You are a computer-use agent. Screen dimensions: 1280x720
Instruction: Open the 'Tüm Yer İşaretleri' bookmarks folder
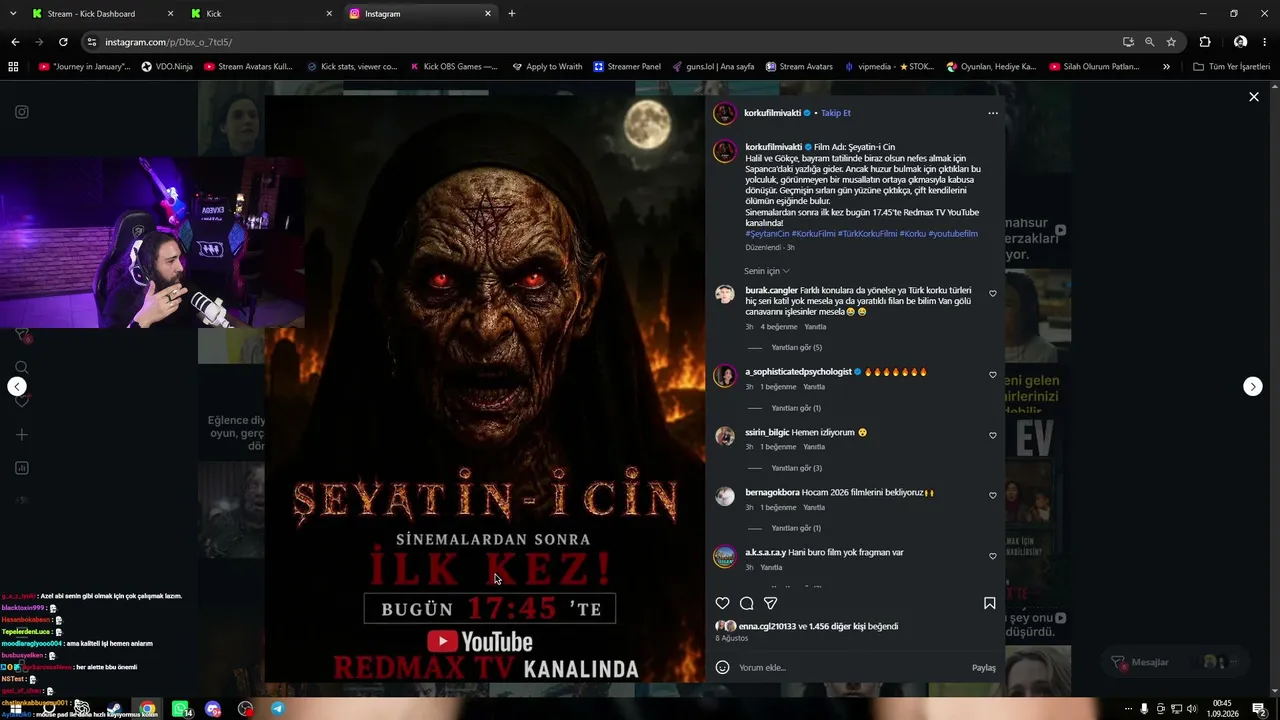(1232, 67)
